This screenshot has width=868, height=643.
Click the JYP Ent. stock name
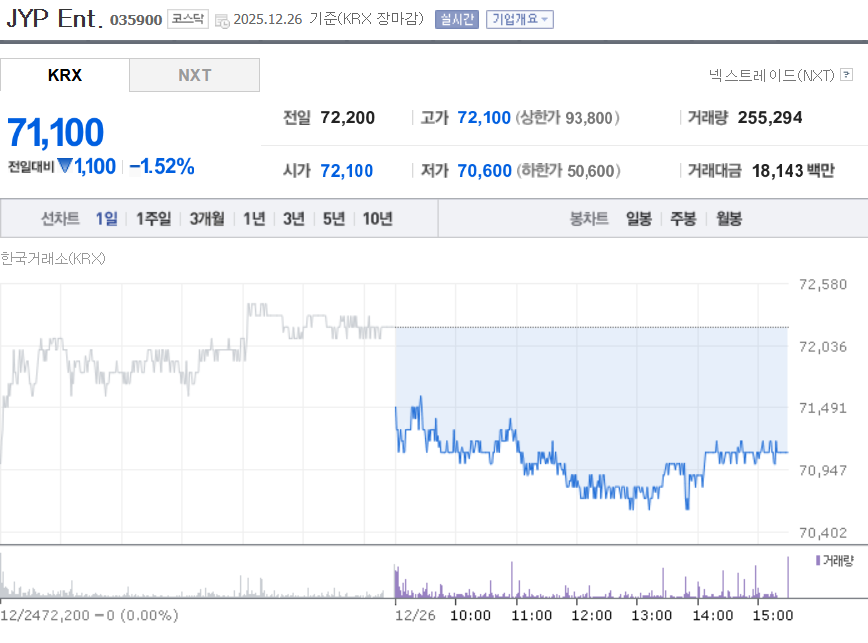click(54, 18)
